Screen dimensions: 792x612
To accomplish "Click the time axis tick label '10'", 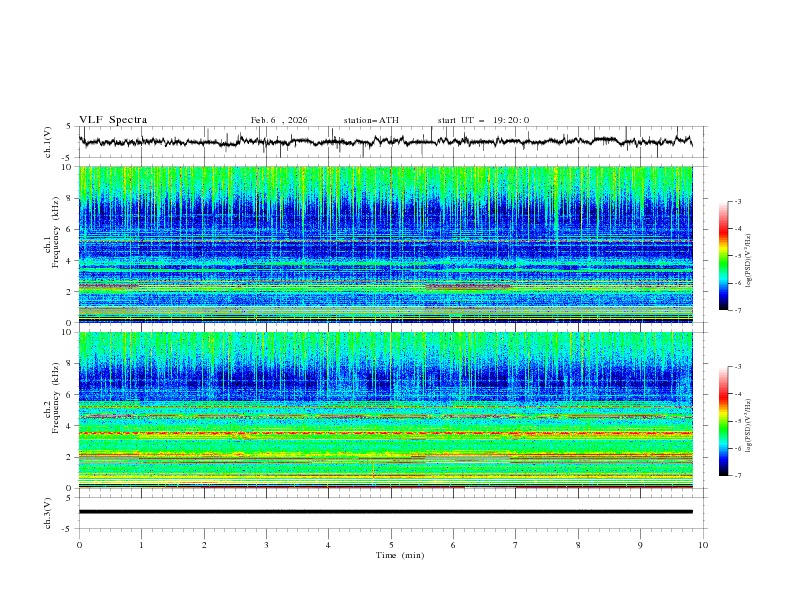I will tap(703, 545).
